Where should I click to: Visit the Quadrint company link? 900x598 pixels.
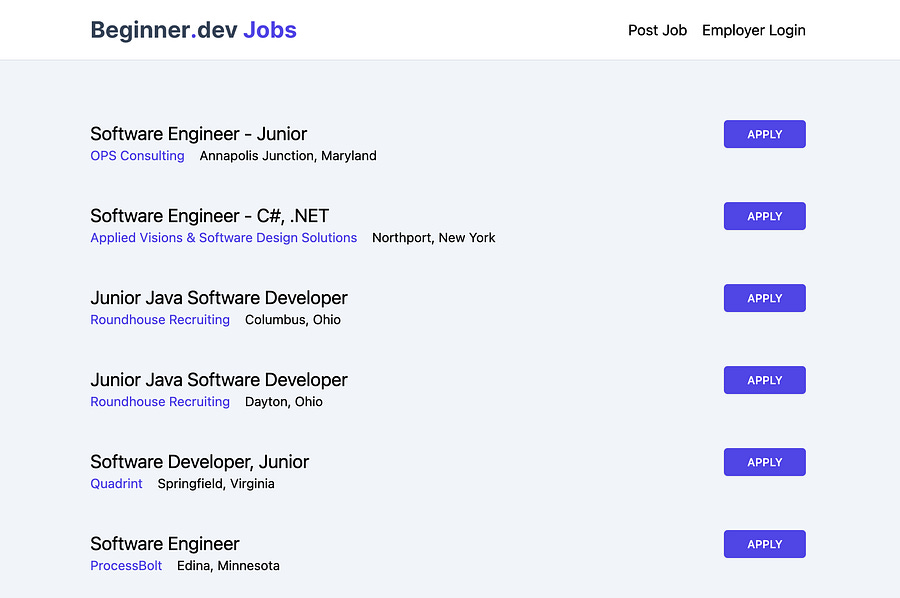click(x=116, y=484)
